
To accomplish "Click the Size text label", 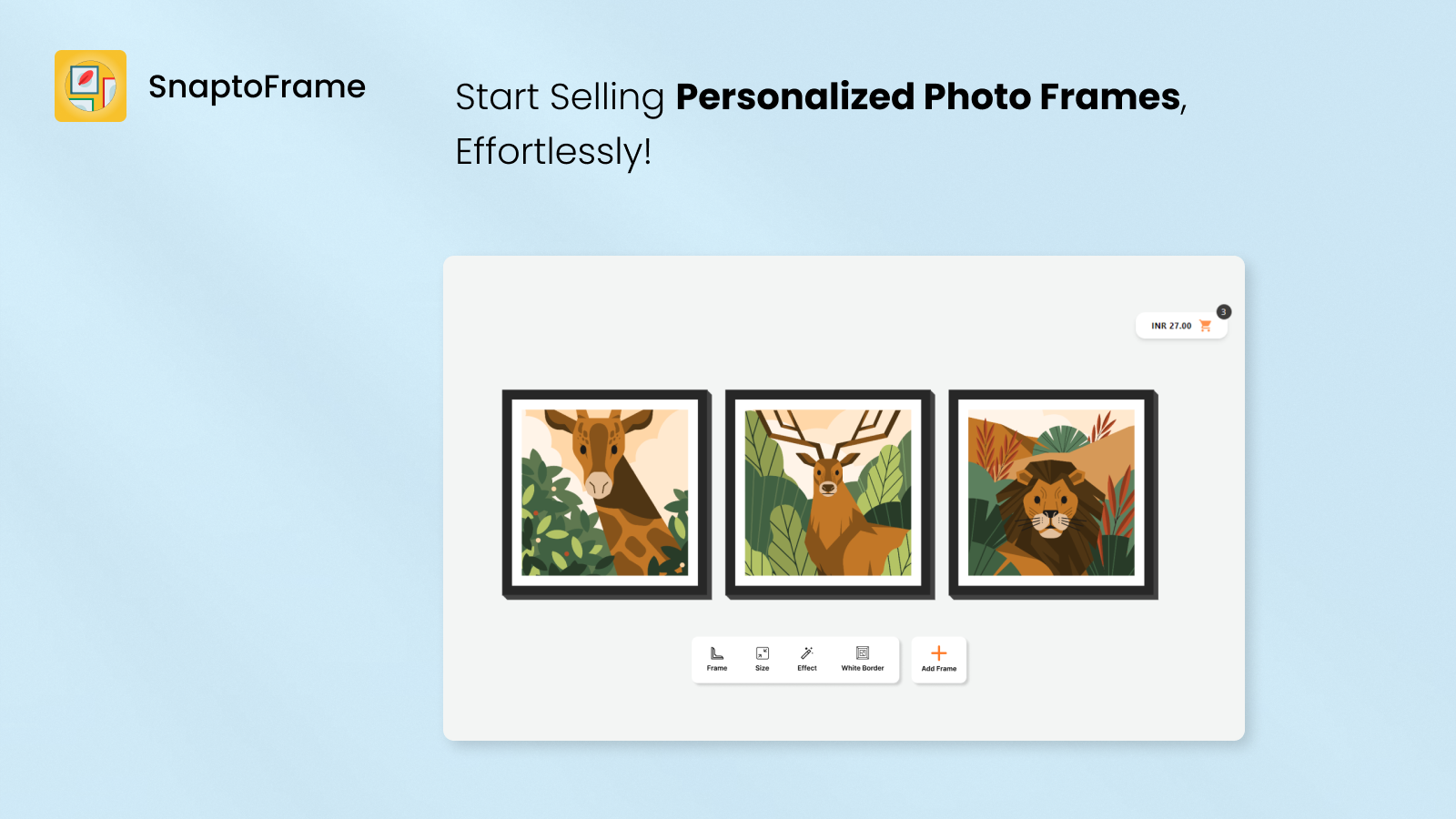I will pyautogui.click(x=763, y=669).
